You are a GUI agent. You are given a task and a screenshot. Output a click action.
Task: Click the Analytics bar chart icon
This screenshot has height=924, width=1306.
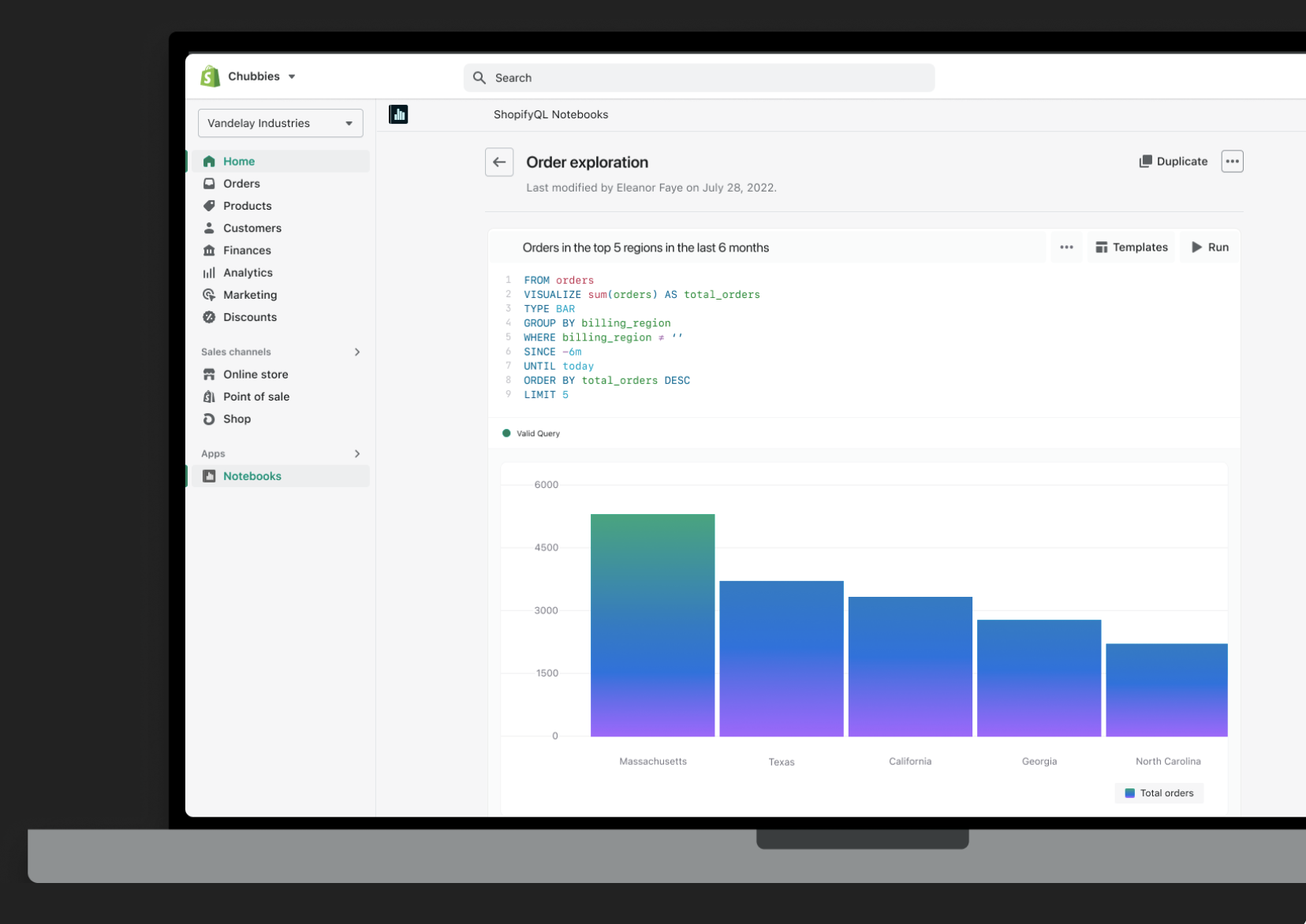[209, 273]
